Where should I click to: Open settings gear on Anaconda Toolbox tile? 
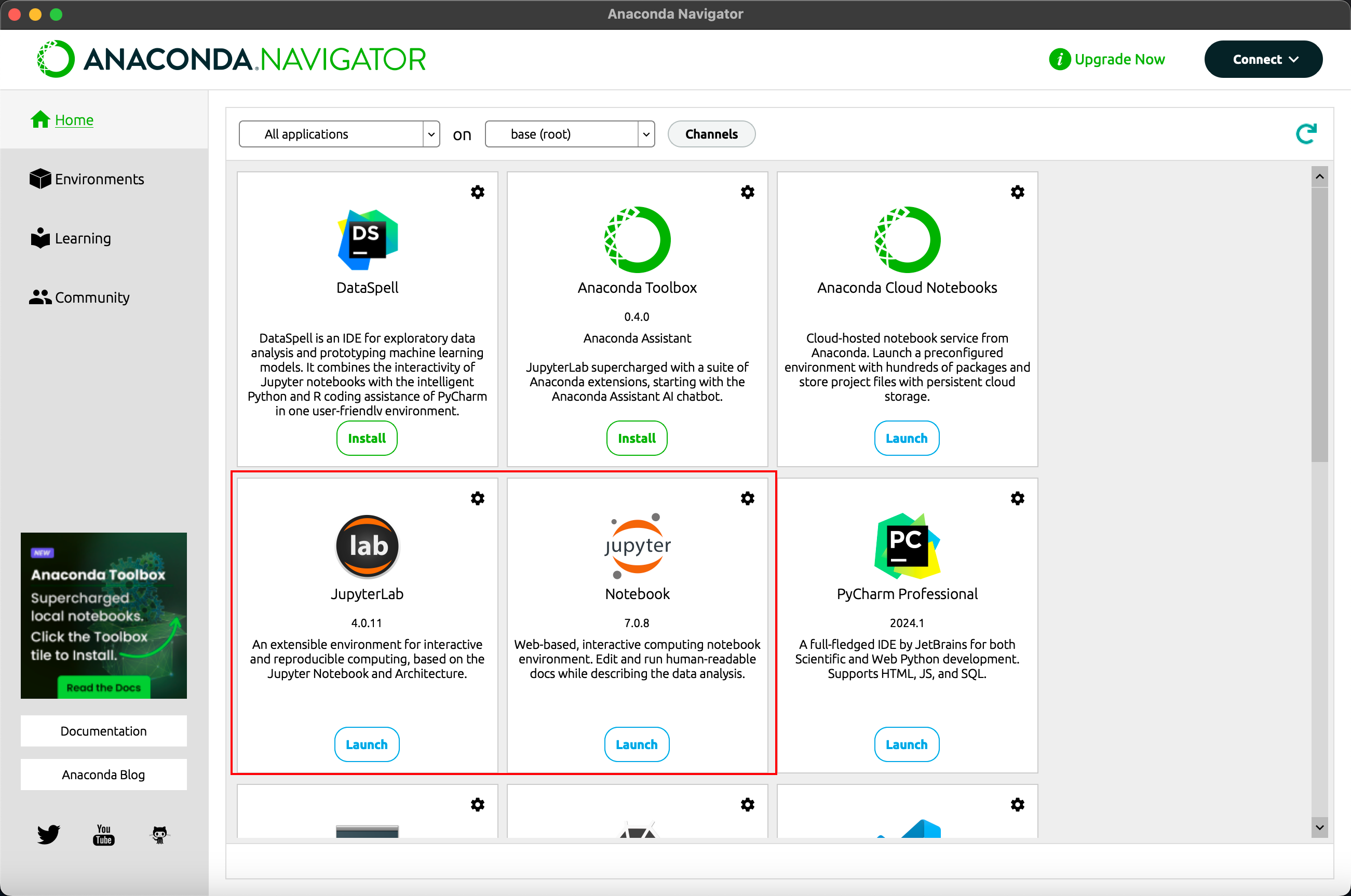[x=748, y=192]
